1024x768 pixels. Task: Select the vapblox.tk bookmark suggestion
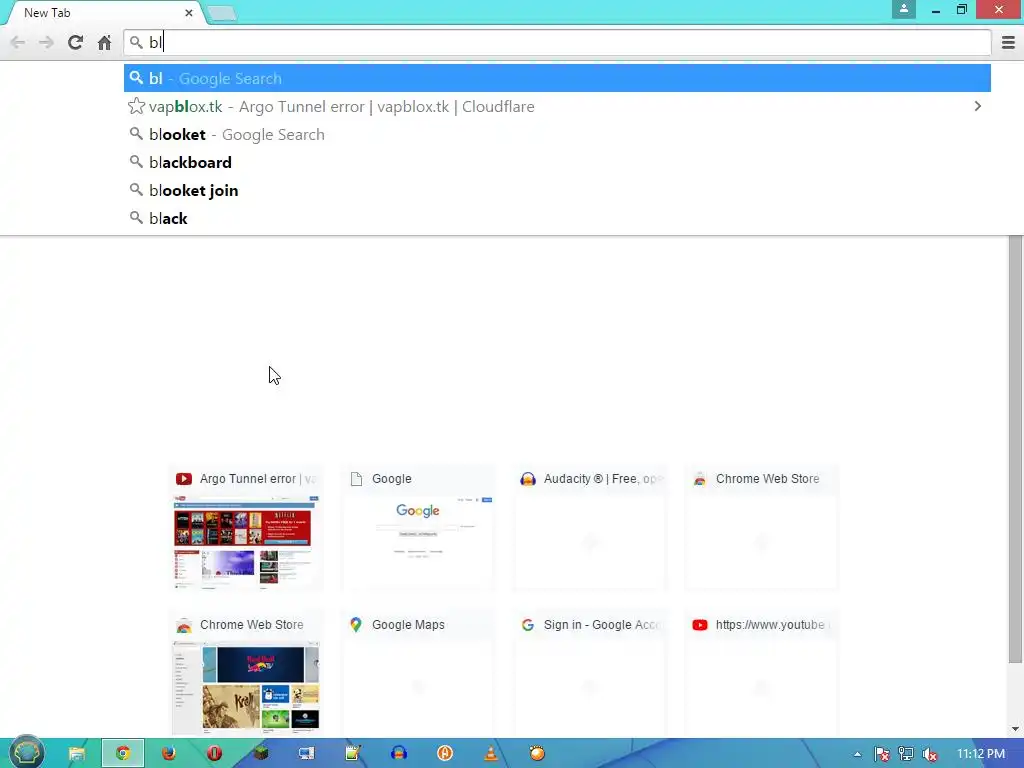pyautogui.click(x=557, y=106)
